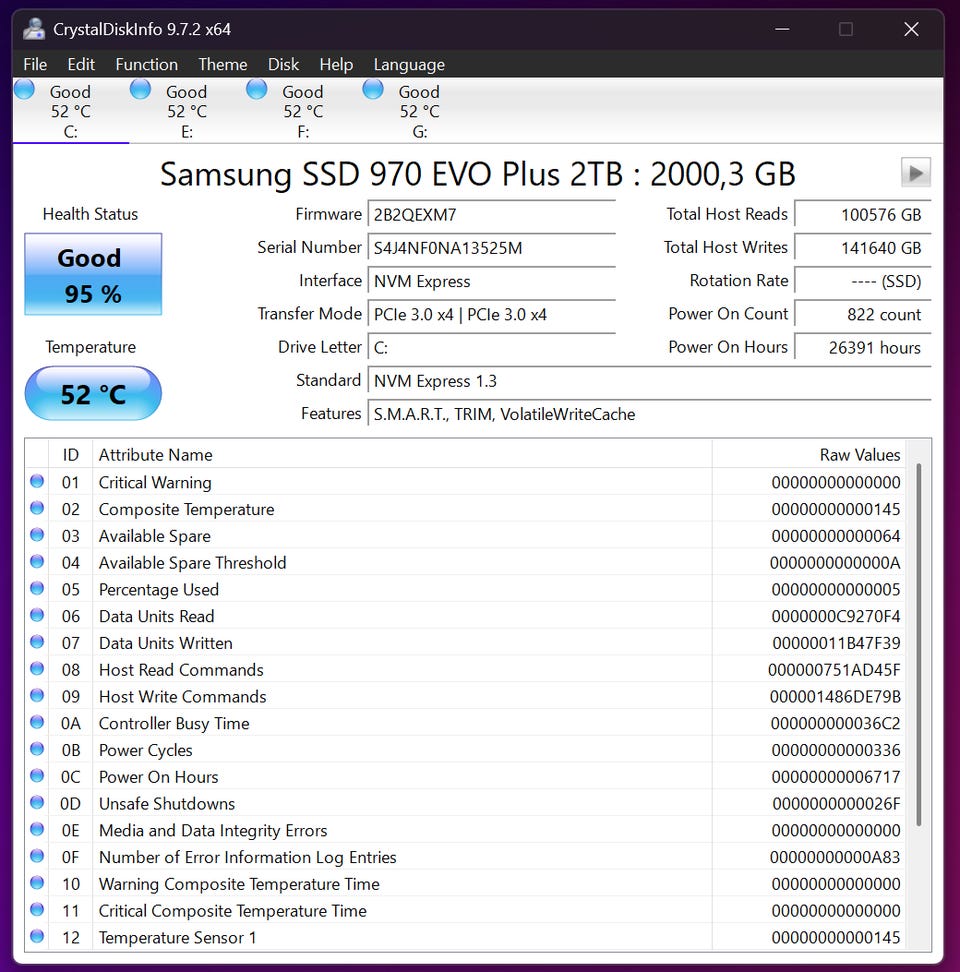
Task: Select drive F: status orb
Action: click(x=257, y=90)
